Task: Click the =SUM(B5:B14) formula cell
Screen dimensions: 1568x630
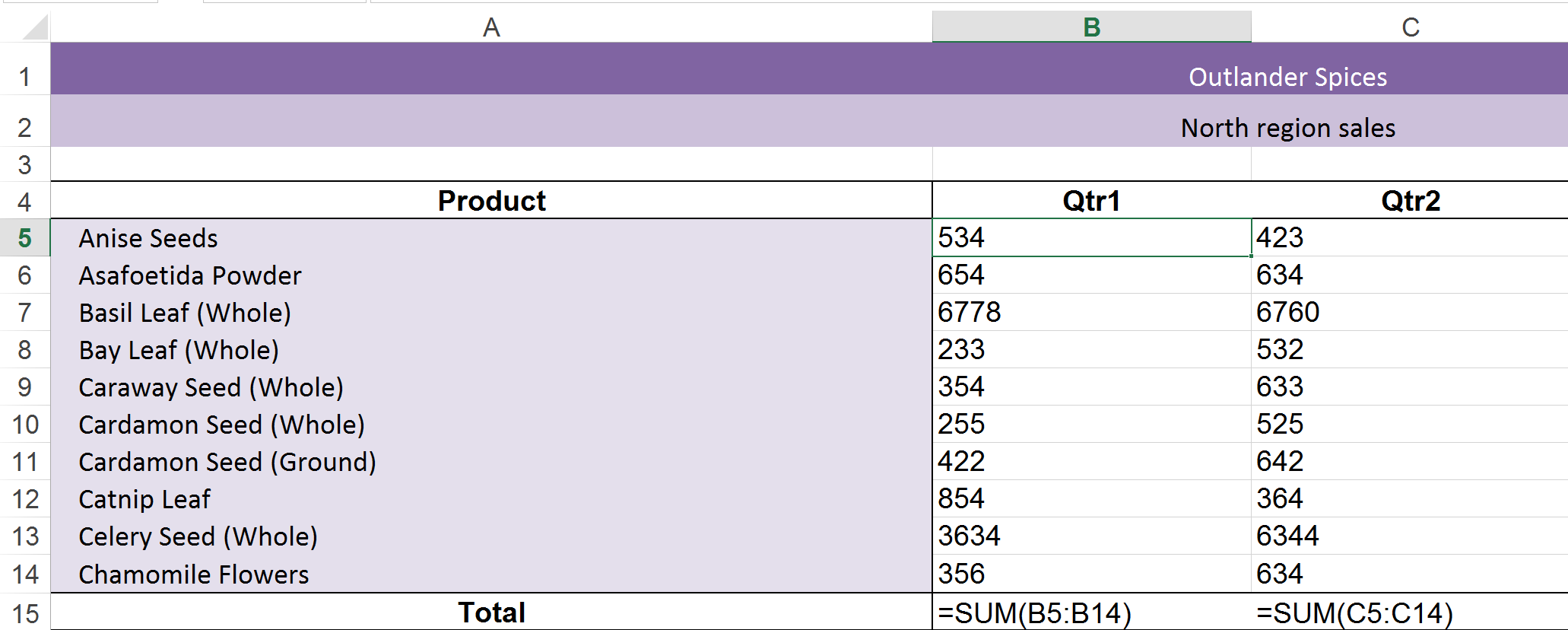Action: coord(1092,612)
